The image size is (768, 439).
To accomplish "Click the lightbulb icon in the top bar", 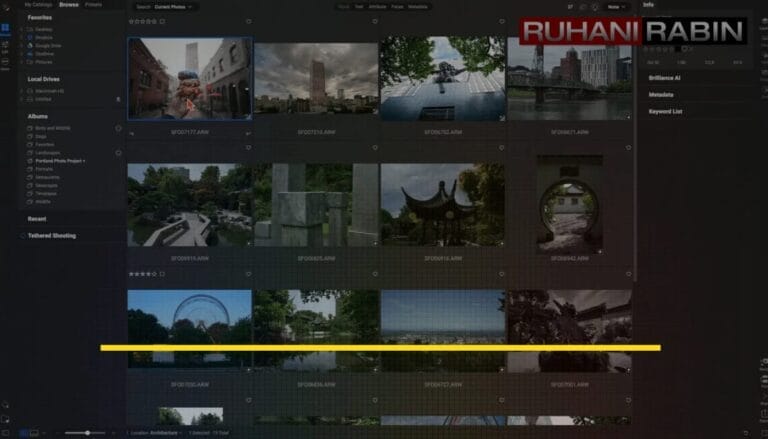I will (595, 7).
